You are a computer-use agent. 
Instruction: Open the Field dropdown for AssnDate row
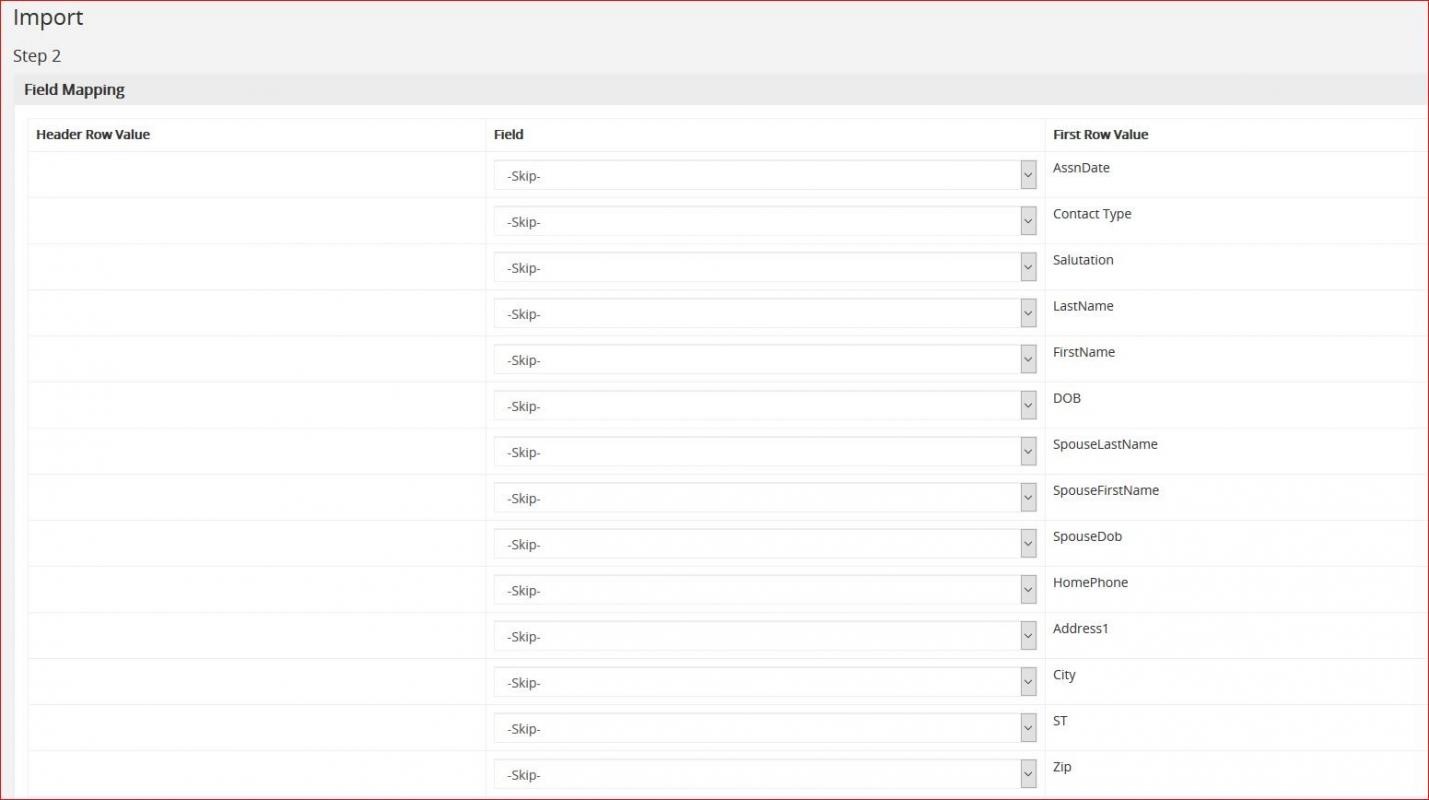[x=765, y=176]
